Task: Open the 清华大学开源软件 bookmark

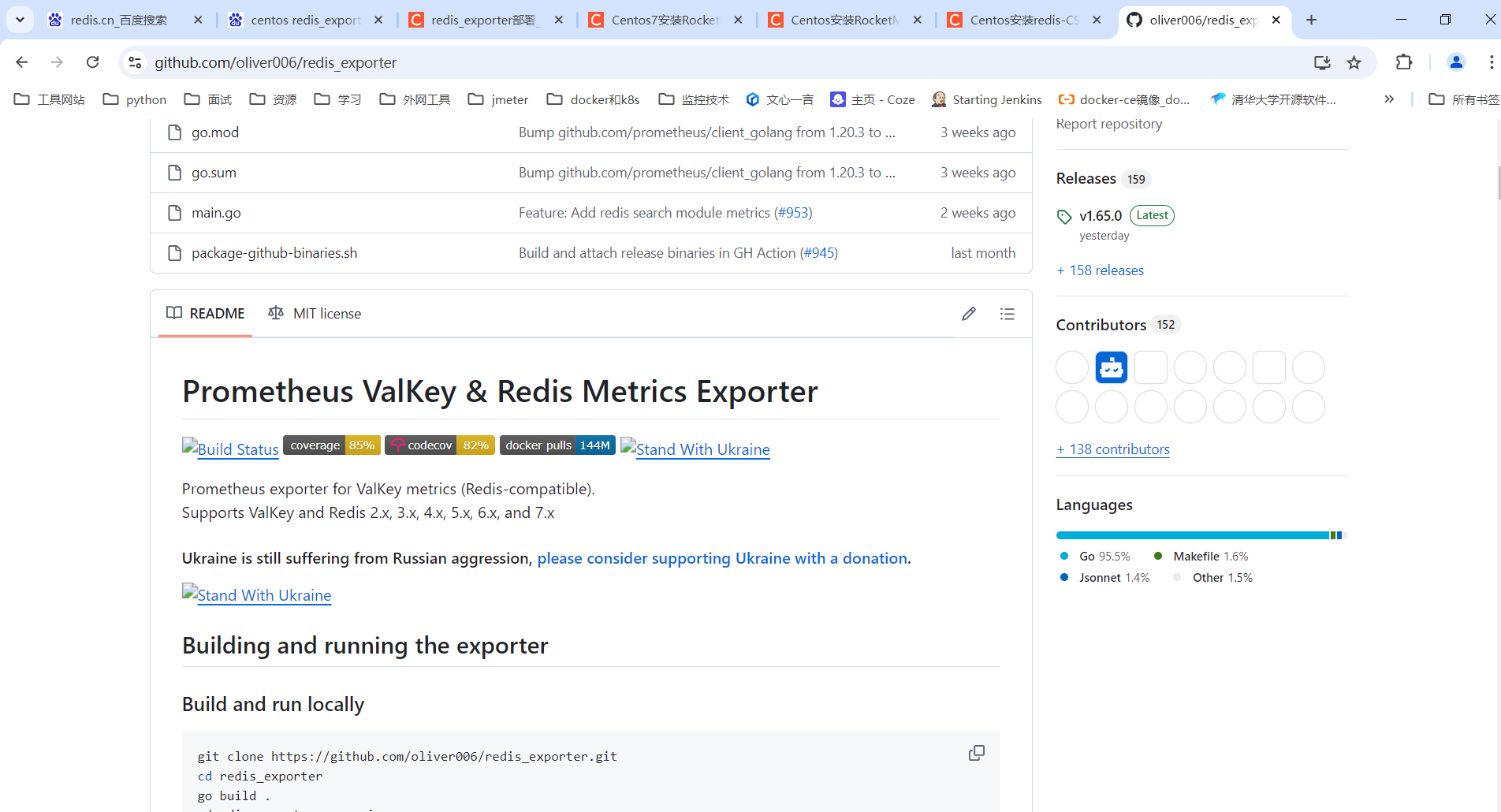Action: (x=1273, y=99)
